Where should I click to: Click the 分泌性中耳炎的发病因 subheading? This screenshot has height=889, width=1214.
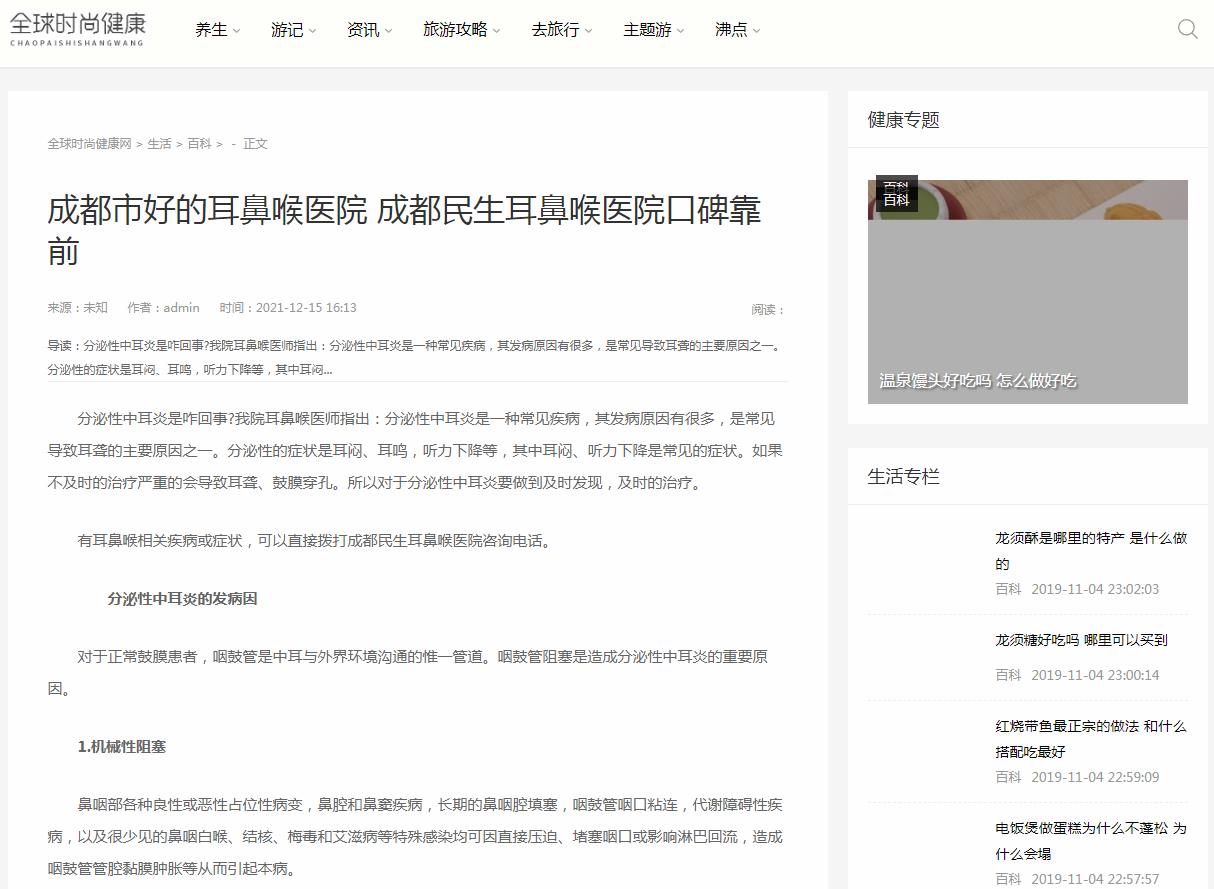click(x=182, y=599)
